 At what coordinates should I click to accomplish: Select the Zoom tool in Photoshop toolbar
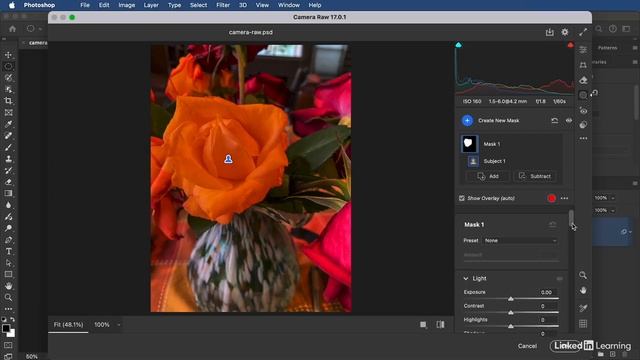(8, 298)
